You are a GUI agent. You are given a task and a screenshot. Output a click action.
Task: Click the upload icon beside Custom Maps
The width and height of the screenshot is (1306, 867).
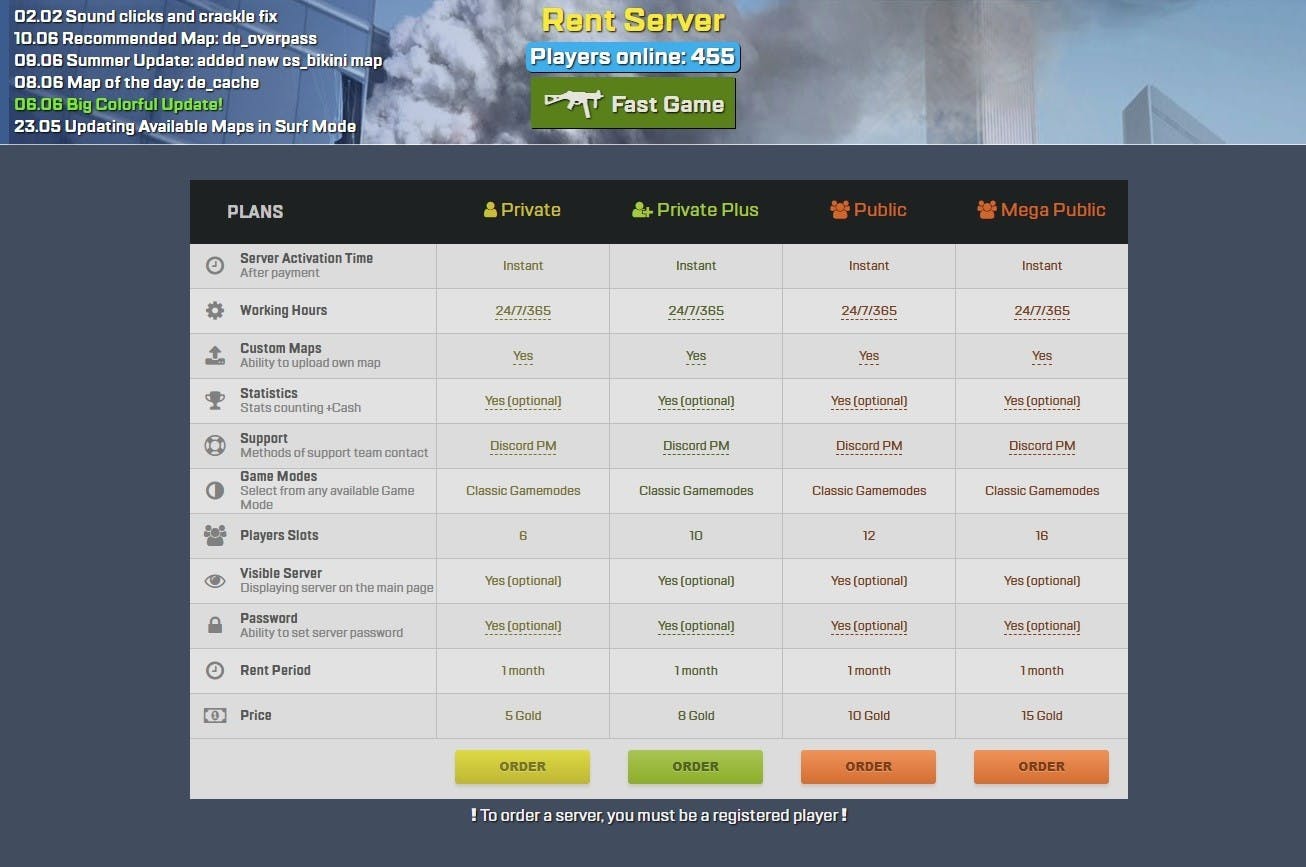(215, 356)
